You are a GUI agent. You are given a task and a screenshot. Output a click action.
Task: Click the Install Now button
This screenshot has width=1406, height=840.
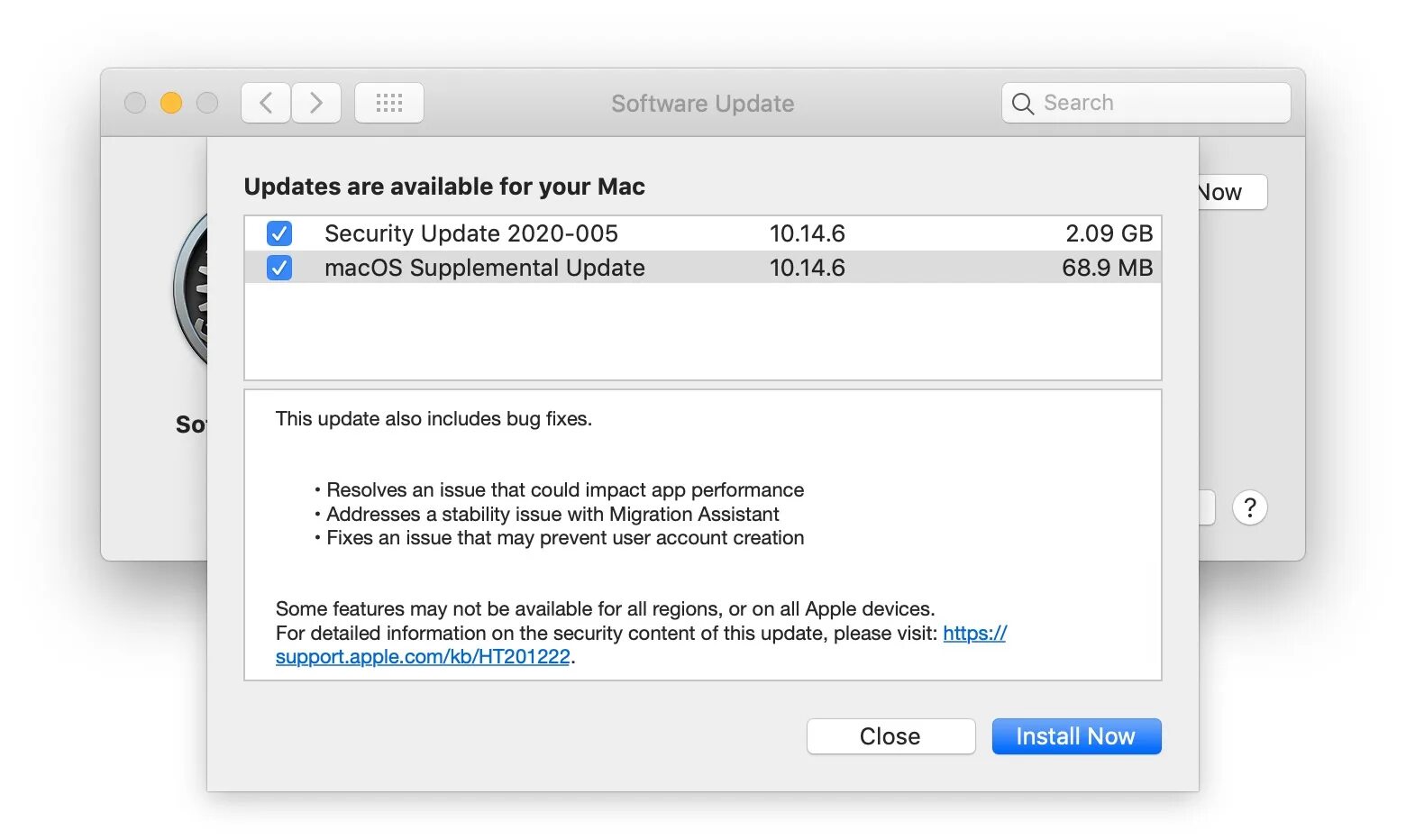point(1075,736)
